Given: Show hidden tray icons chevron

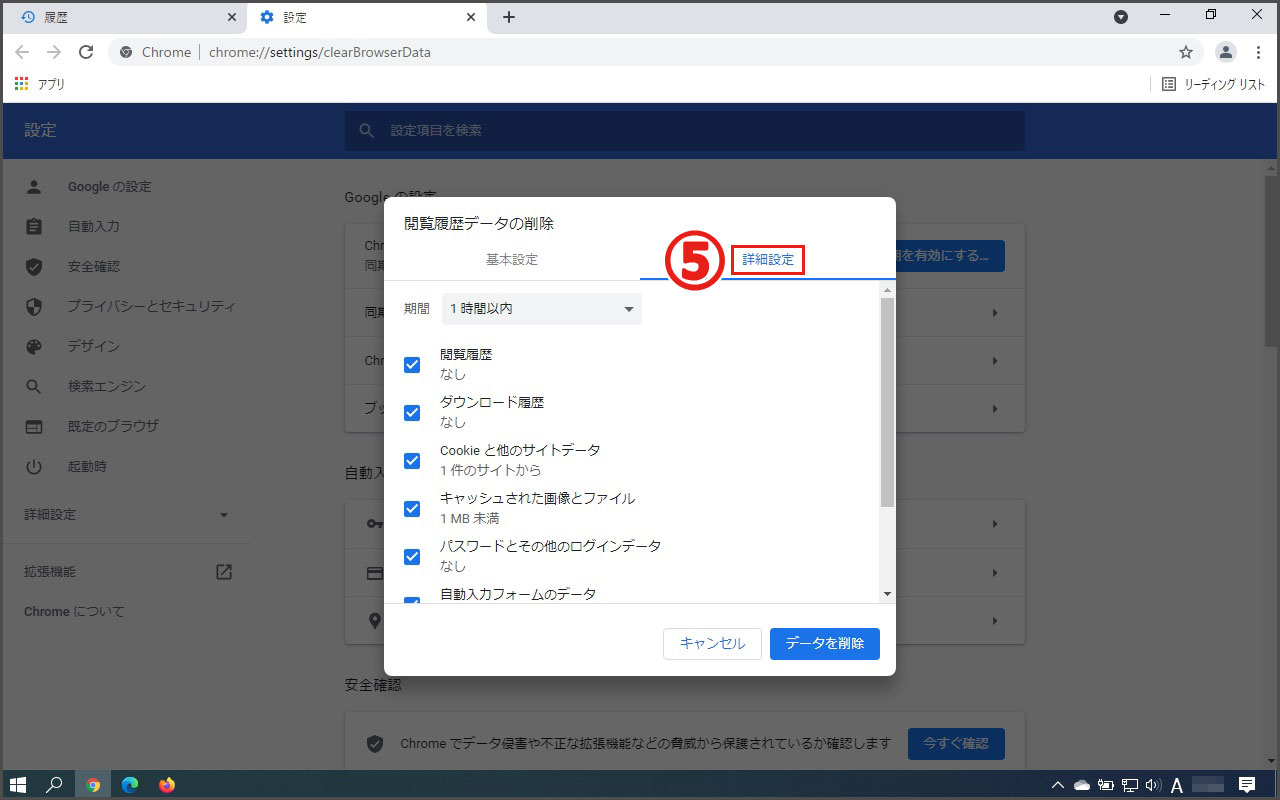Looking at the screenshot, I should click(1059, 785).
